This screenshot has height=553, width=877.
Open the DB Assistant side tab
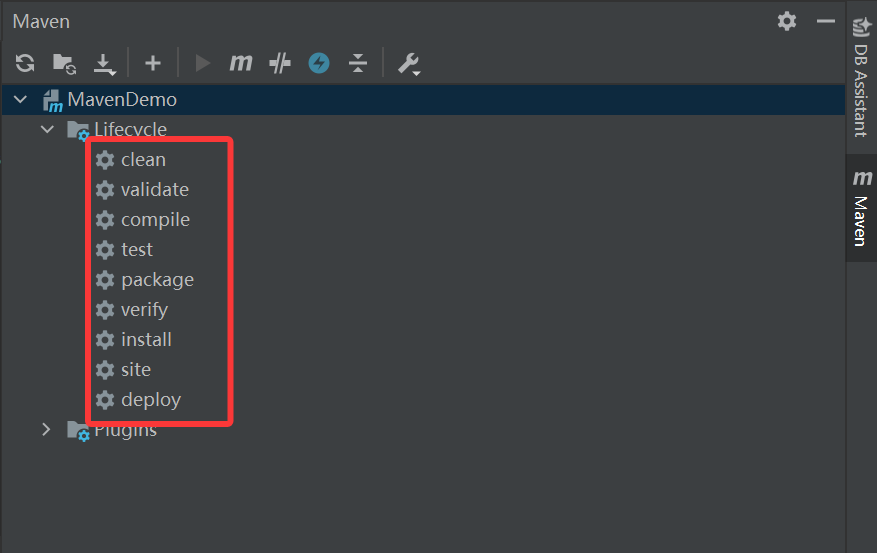coord(861,77)
